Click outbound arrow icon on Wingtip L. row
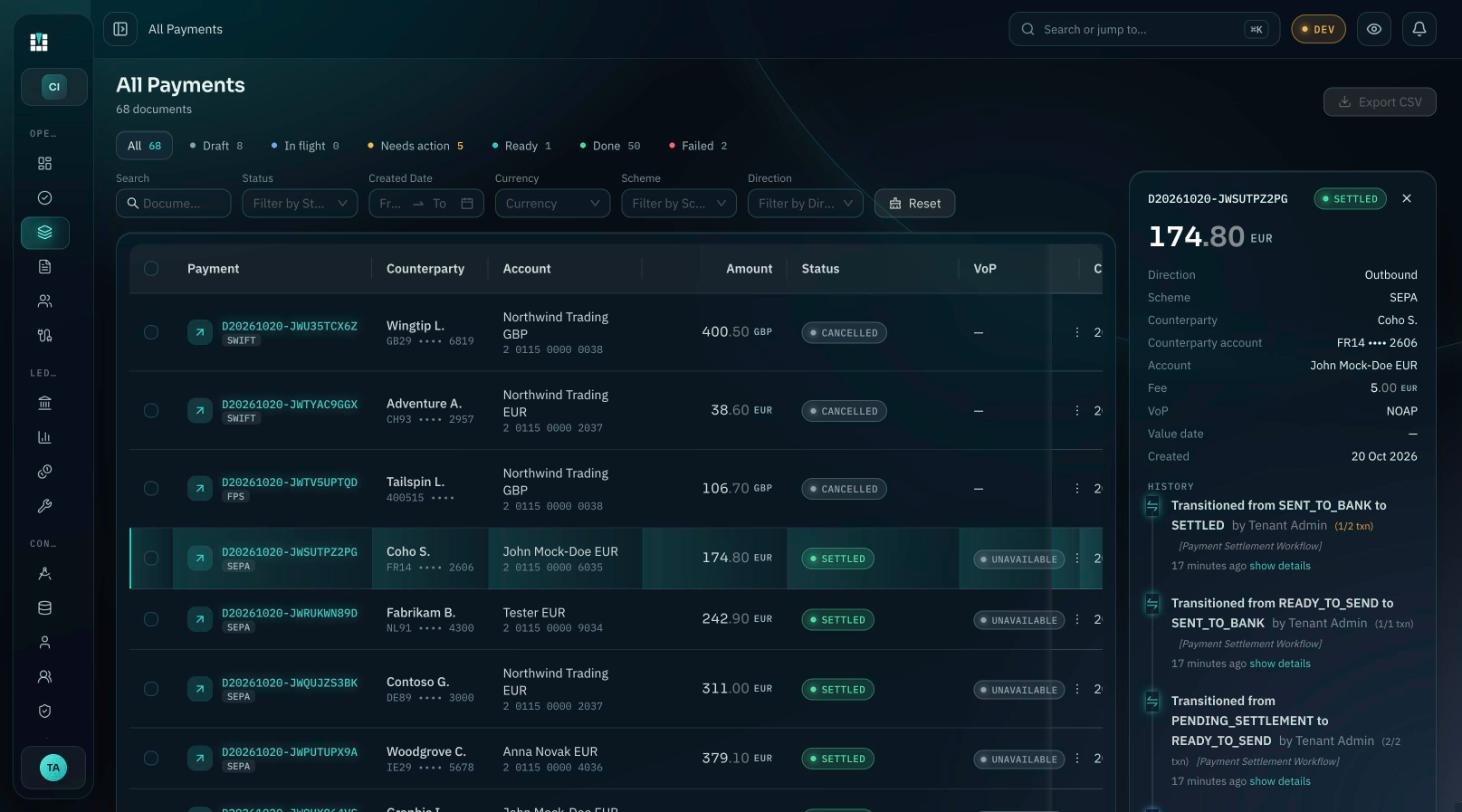The height and width of the screenshot is (812, 1462). (200, 332)
